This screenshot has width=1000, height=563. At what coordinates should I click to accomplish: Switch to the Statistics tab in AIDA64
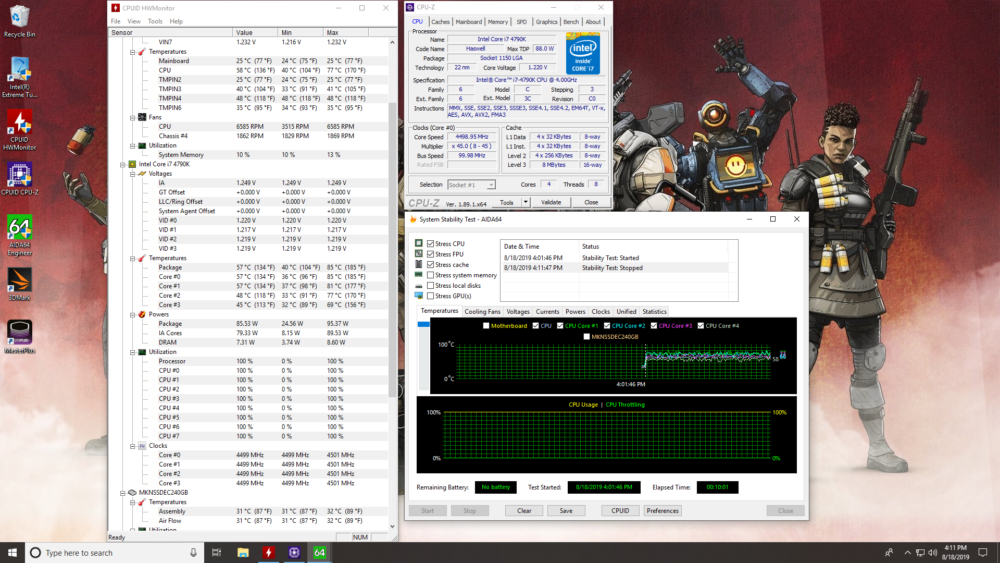point(654,312)
